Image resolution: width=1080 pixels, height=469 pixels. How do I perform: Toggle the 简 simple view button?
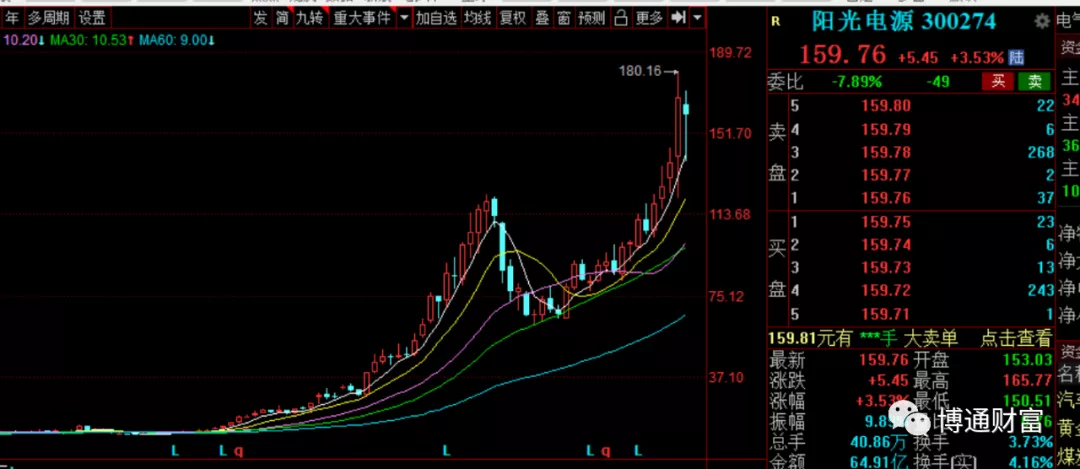tap(282, 18)
